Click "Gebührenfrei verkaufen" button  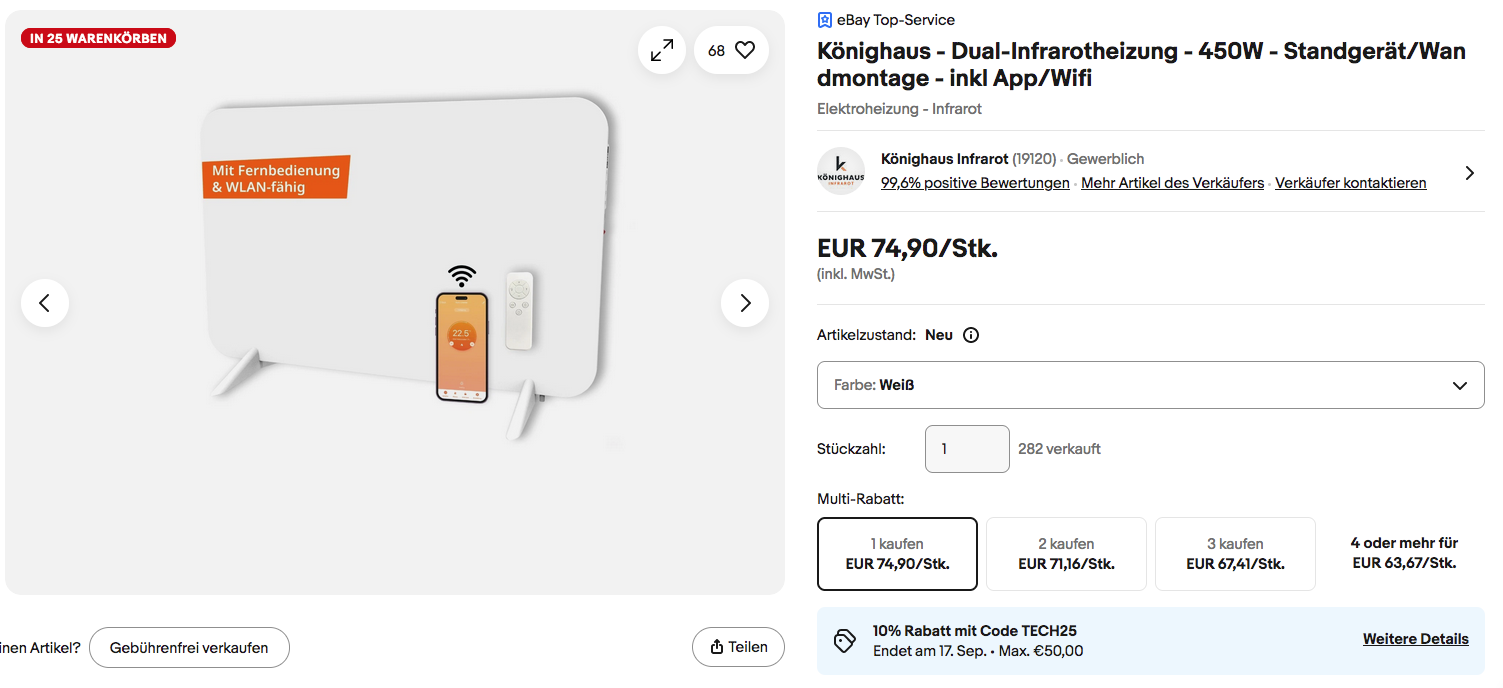189,648
